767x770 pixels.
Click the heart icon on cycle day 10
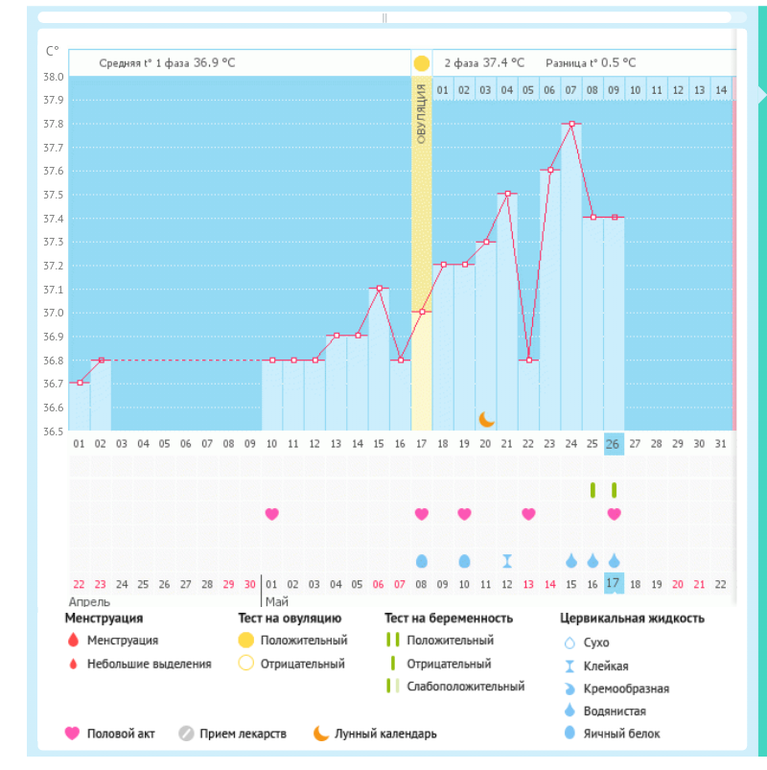tap(271, 514)
